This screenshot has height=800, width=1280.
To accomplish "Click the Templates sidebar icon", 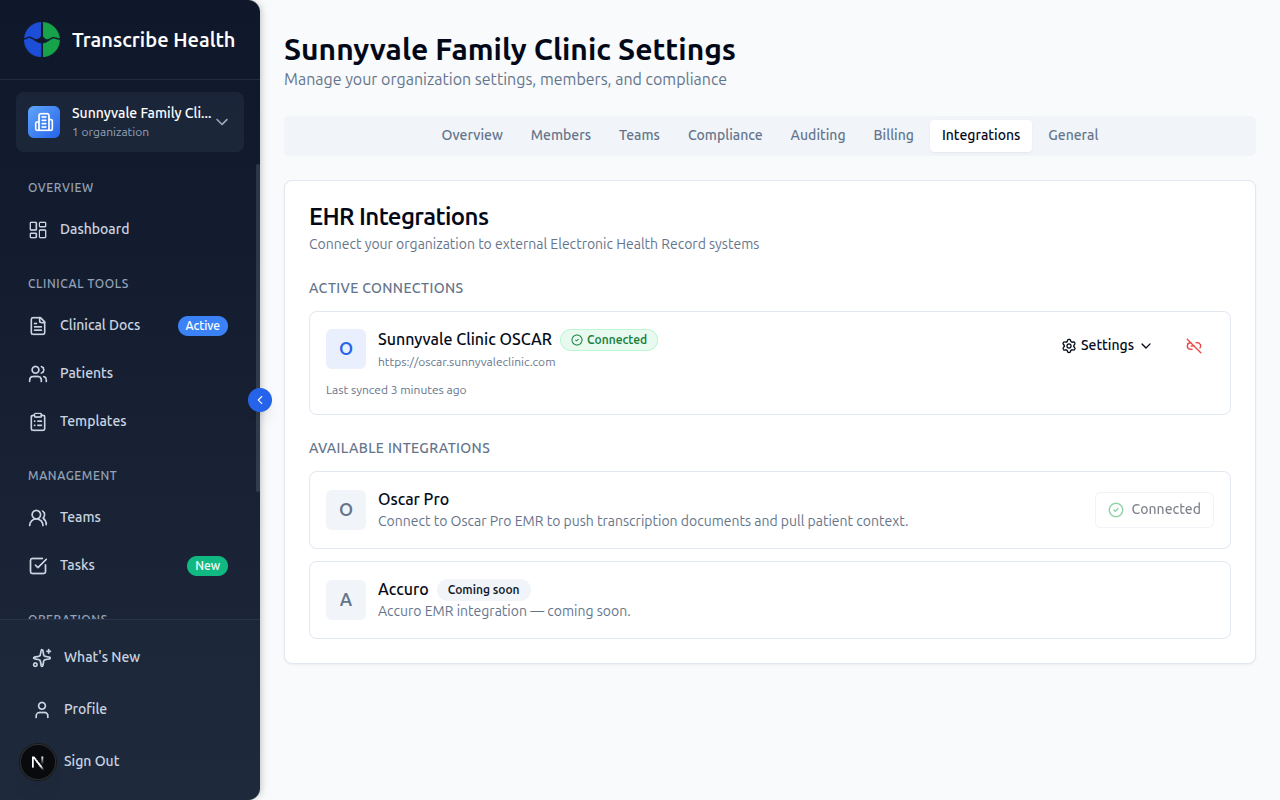I will pos(38,420).
